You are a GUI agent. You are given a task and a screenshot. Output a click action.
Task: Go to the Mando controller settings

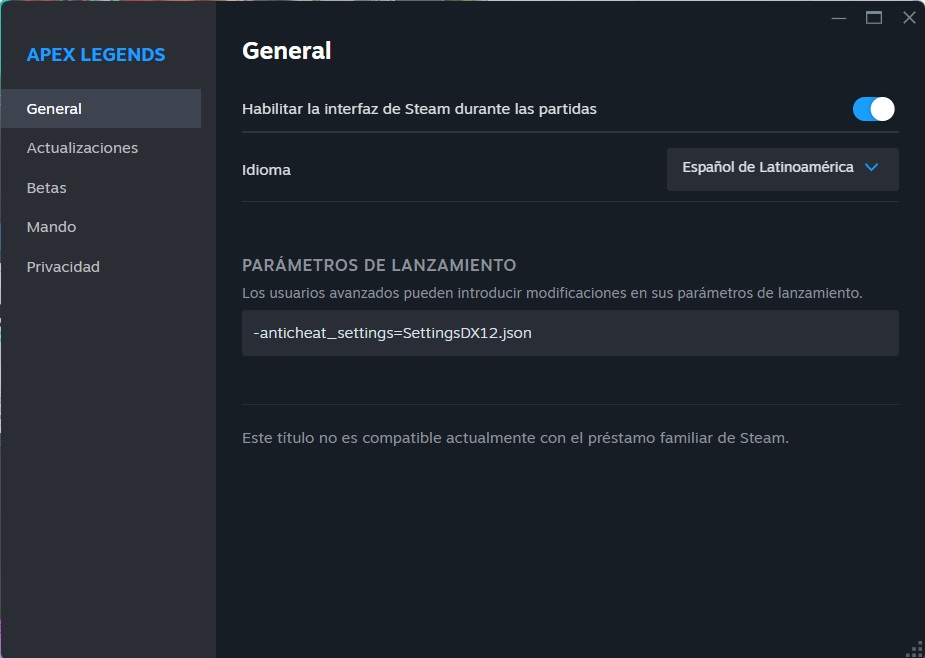coord(51,227)
